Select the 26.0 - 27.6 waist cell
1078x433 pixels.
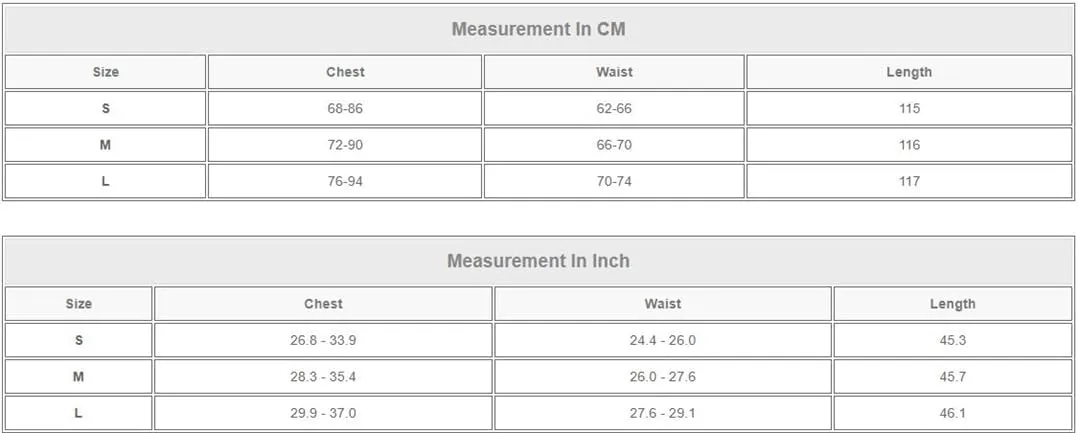(x=663, y=377)
